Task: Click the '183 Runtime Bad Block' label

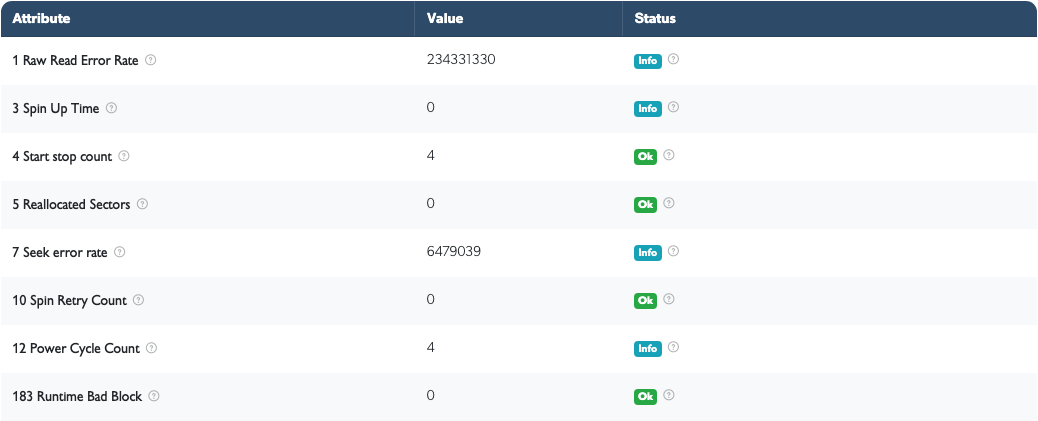Action: click(x=77, y=397)
